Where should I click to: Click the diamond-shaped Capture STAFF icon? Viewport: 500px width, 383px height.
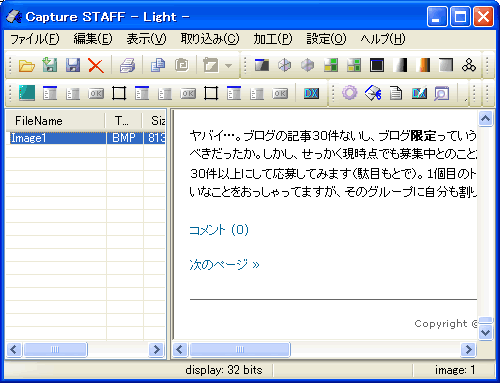[x=373, y=93]
